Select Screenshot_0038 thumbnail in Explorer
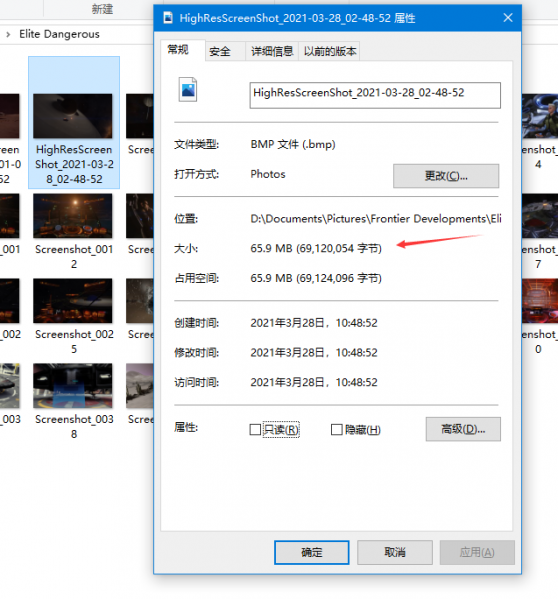Image resolution: width=558 pixels, height=599 pixels. coord(73,385)
